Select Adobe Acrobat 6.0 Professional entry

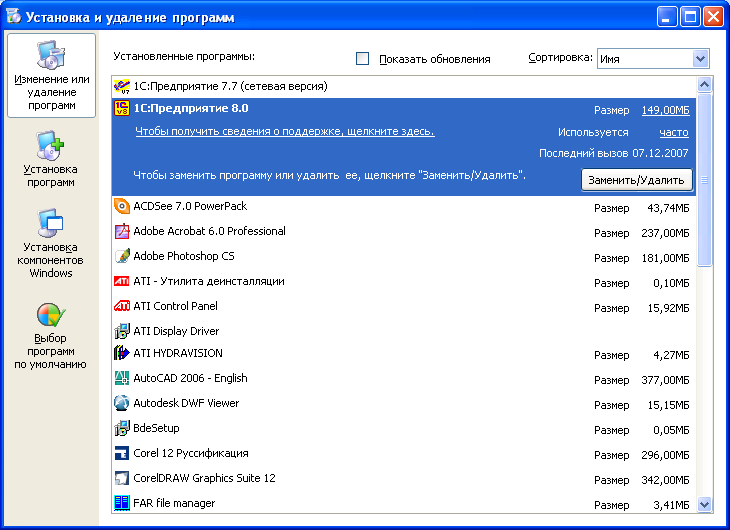(x=404, y=232)
